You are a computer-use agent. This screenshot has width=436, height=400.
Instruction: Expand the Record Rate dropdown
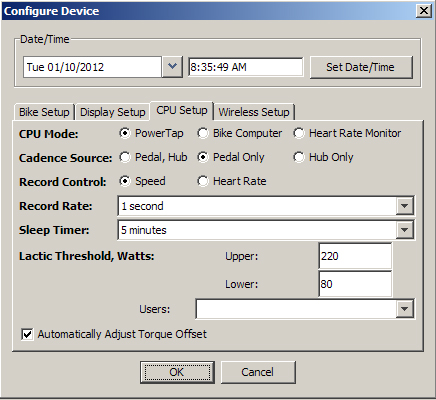[404, 206]
